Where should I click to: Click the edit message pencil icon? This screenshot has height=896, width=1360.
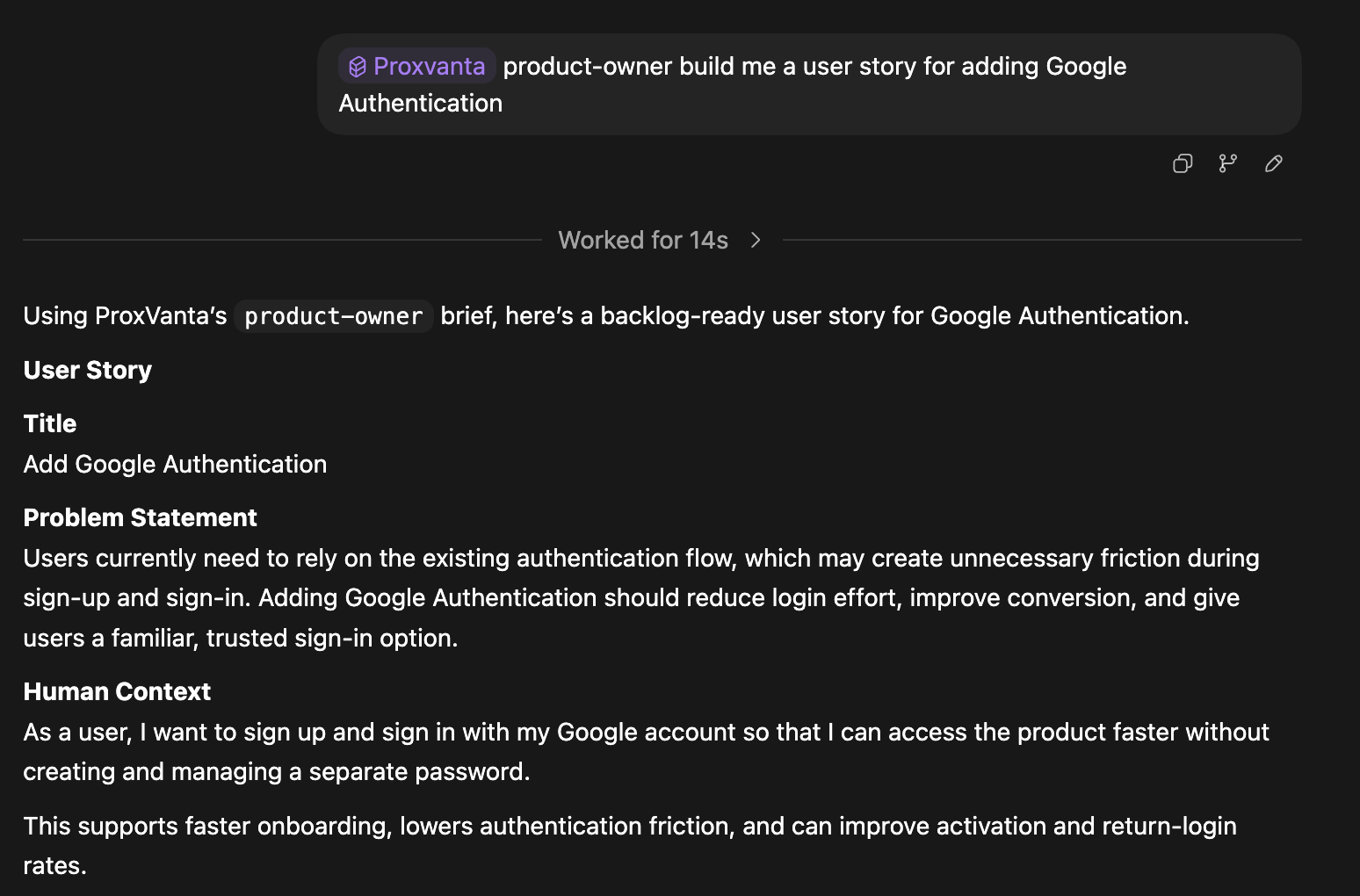point(1273,163)
